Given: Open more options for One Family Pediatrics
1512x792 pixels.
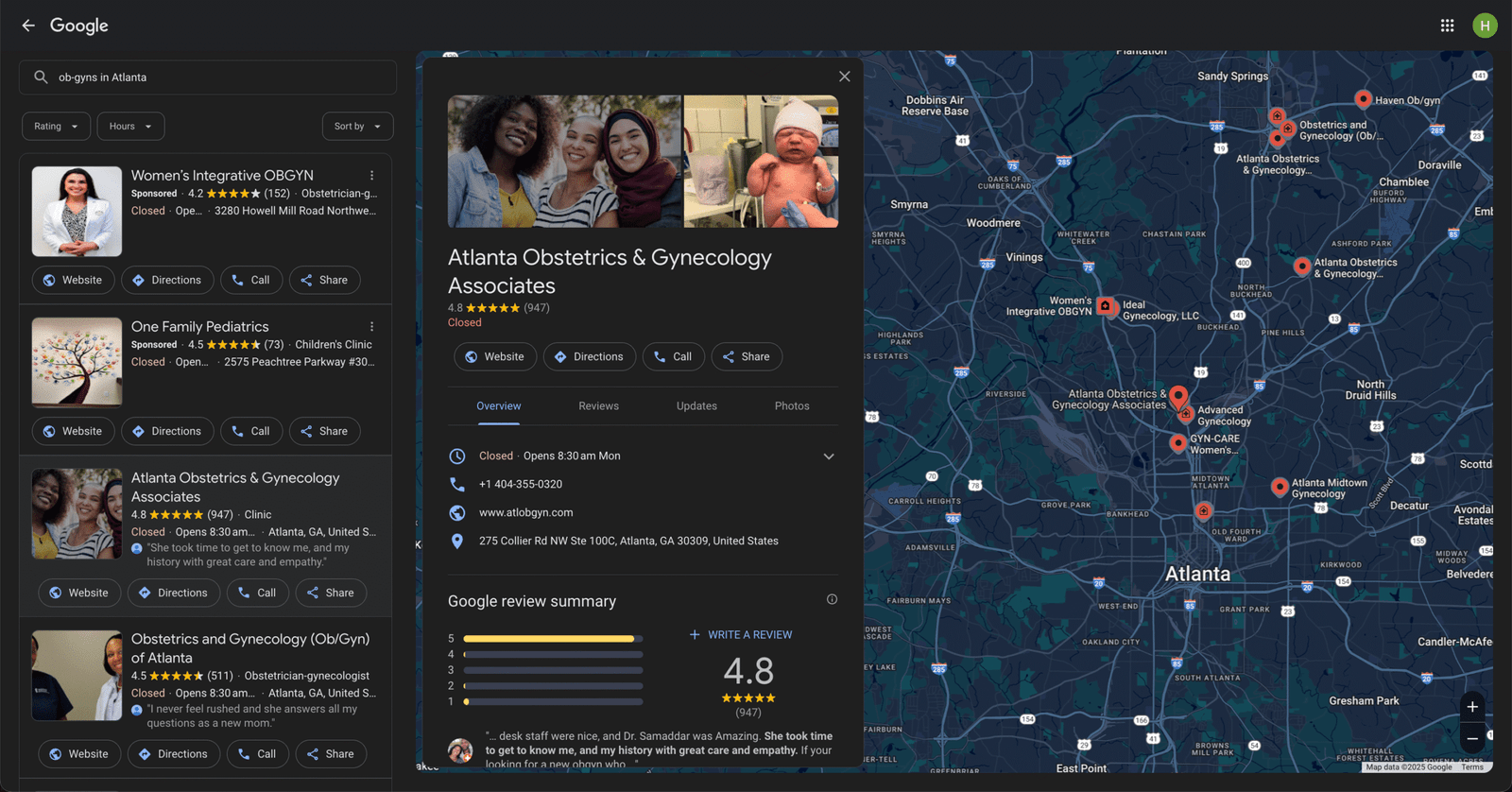Looking at the screenshot, I should click(x=371, y=327).
